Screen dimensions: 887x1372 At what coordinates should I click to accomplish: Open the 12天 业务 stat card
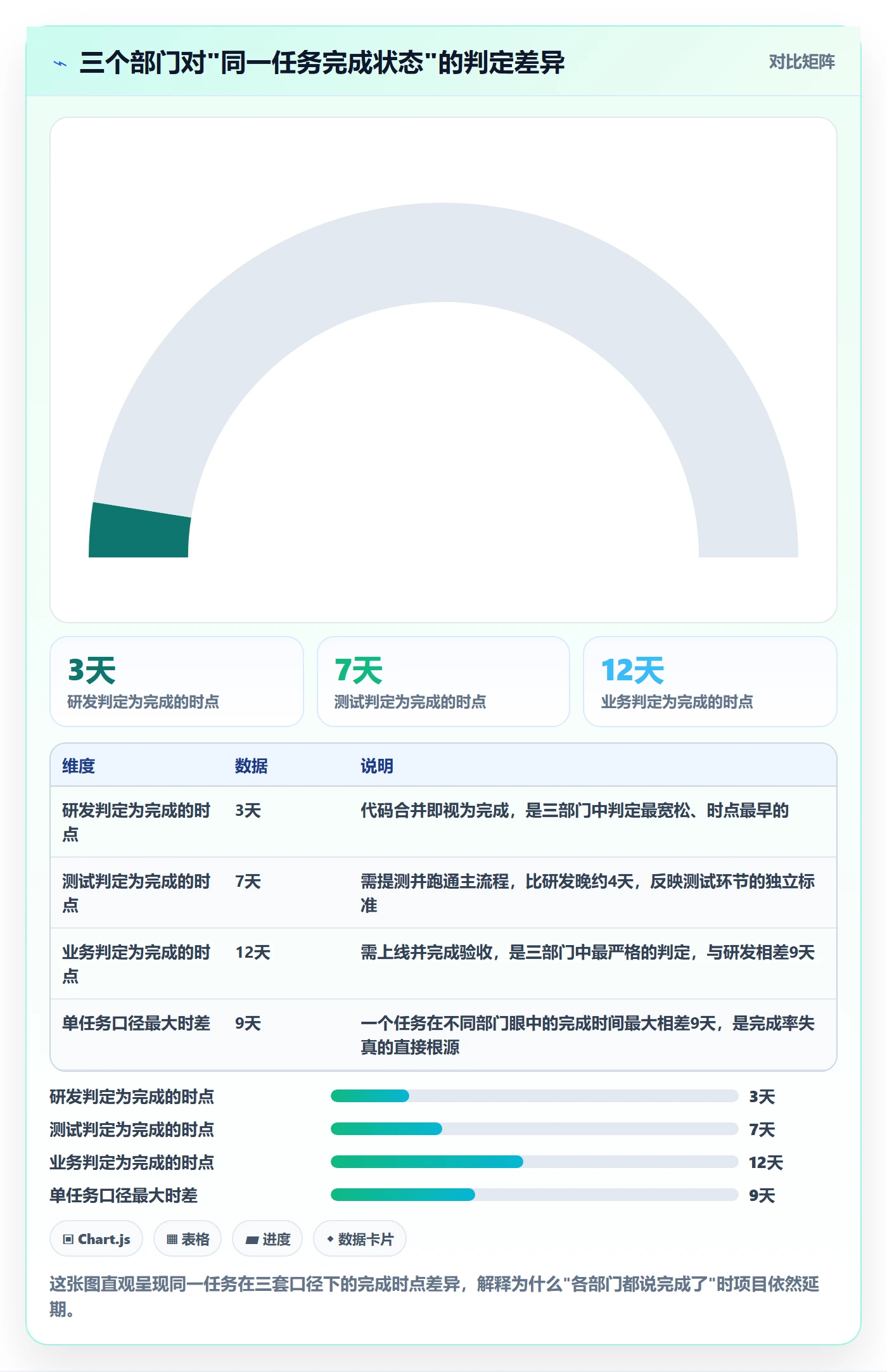(710, 682)
